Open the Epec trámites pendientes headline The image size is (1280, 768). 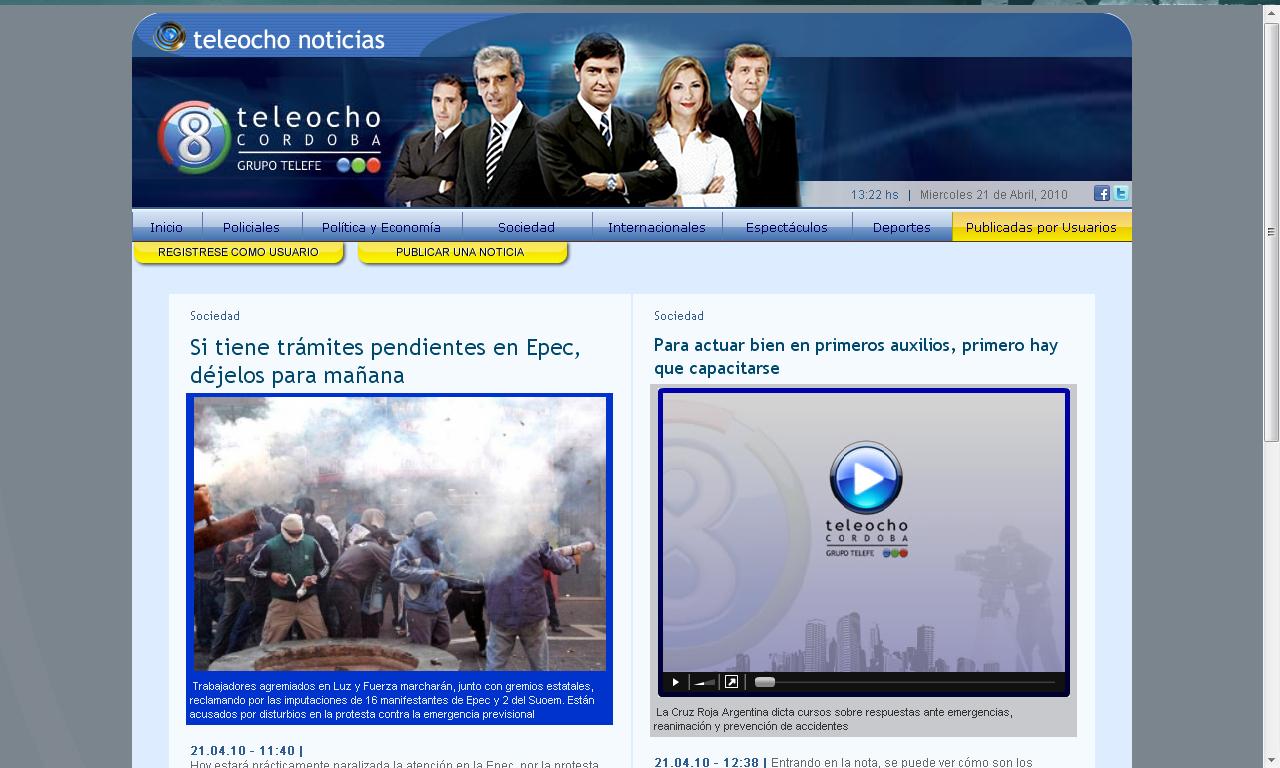tap(385, 361)
